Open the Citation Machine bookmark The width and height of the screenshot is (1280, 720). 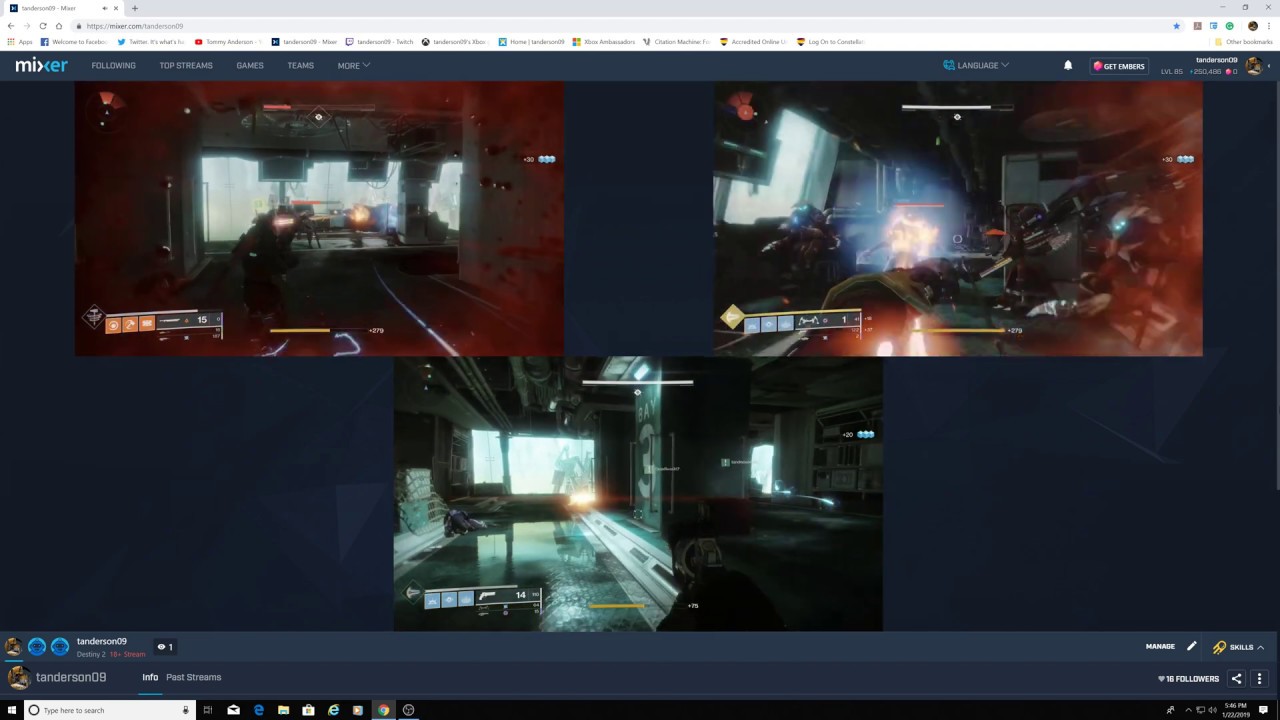(677, 42)
